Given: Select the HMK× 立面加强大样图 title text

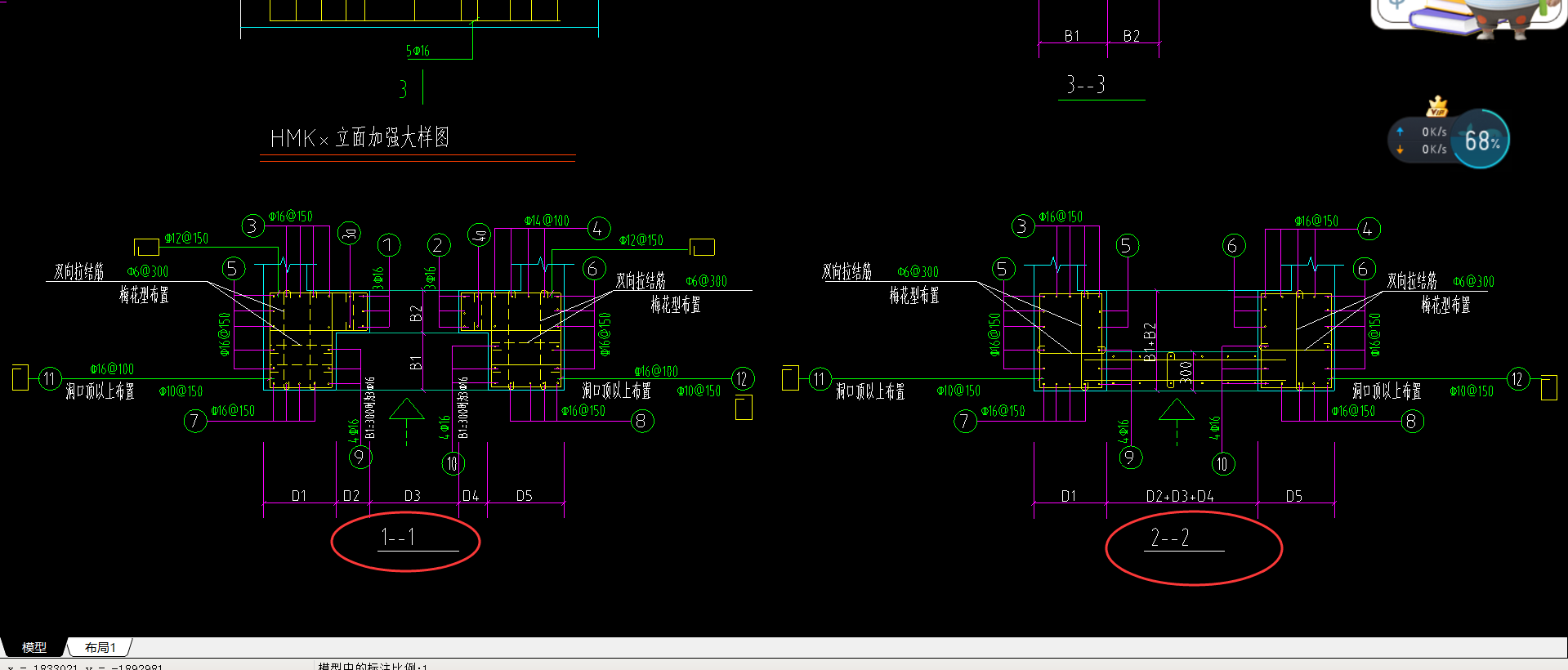Looking at the screenshot, I should click(360, 137).
